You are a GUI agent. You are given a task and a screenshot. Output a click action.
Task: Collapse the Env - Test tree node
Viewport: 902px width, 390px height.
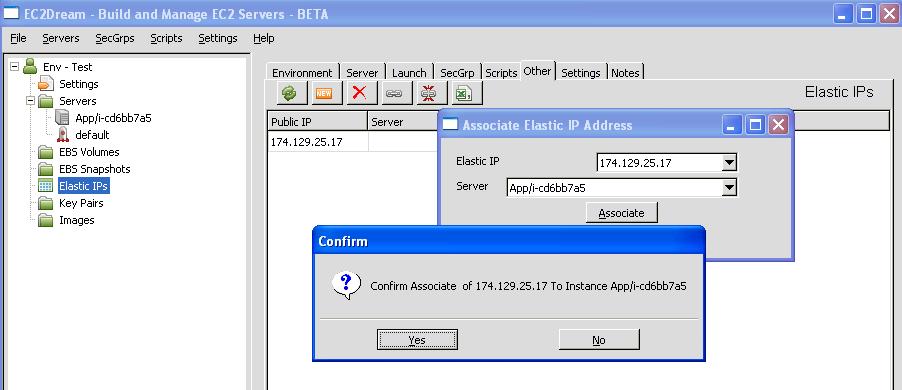click(x=14, y=67)
